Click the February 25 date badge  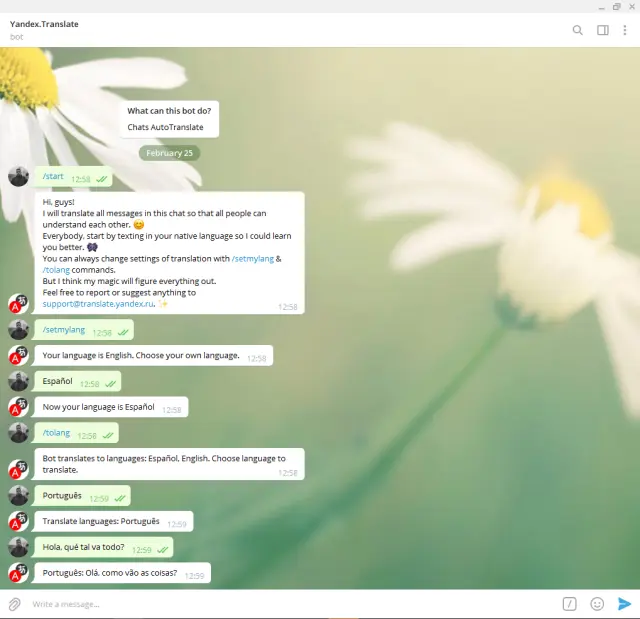(x=169, y=153)
